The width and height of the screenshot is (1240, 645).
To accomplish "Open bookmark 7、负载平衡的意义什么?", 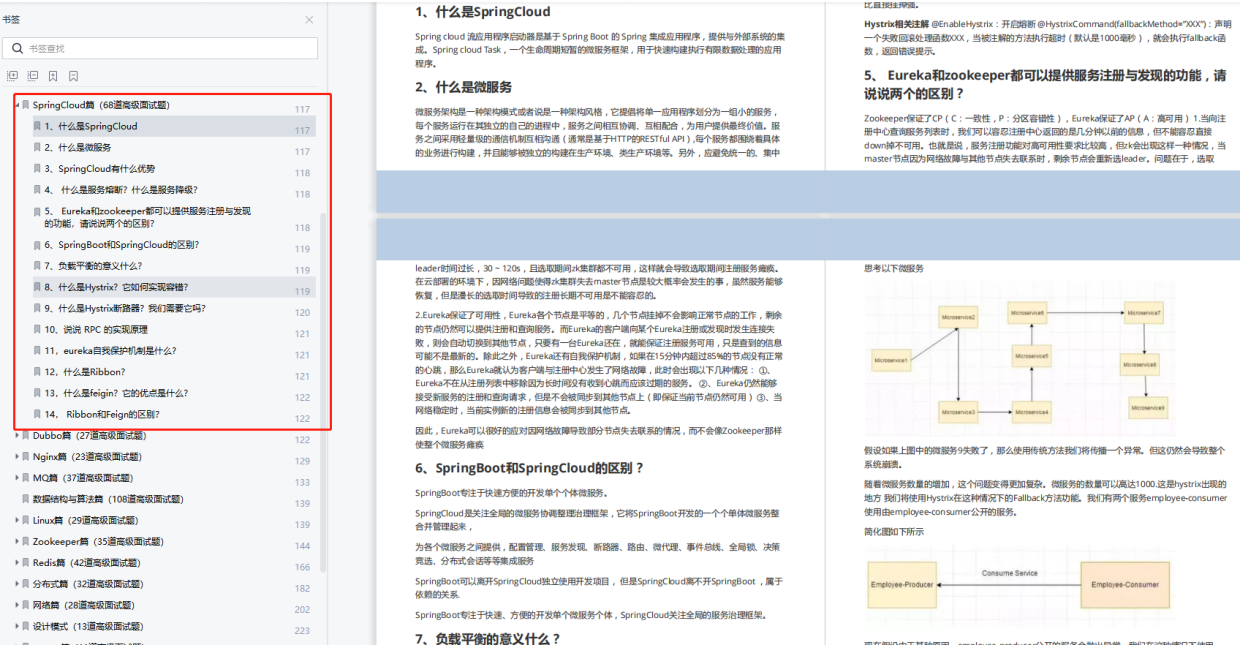I will 93,266.
